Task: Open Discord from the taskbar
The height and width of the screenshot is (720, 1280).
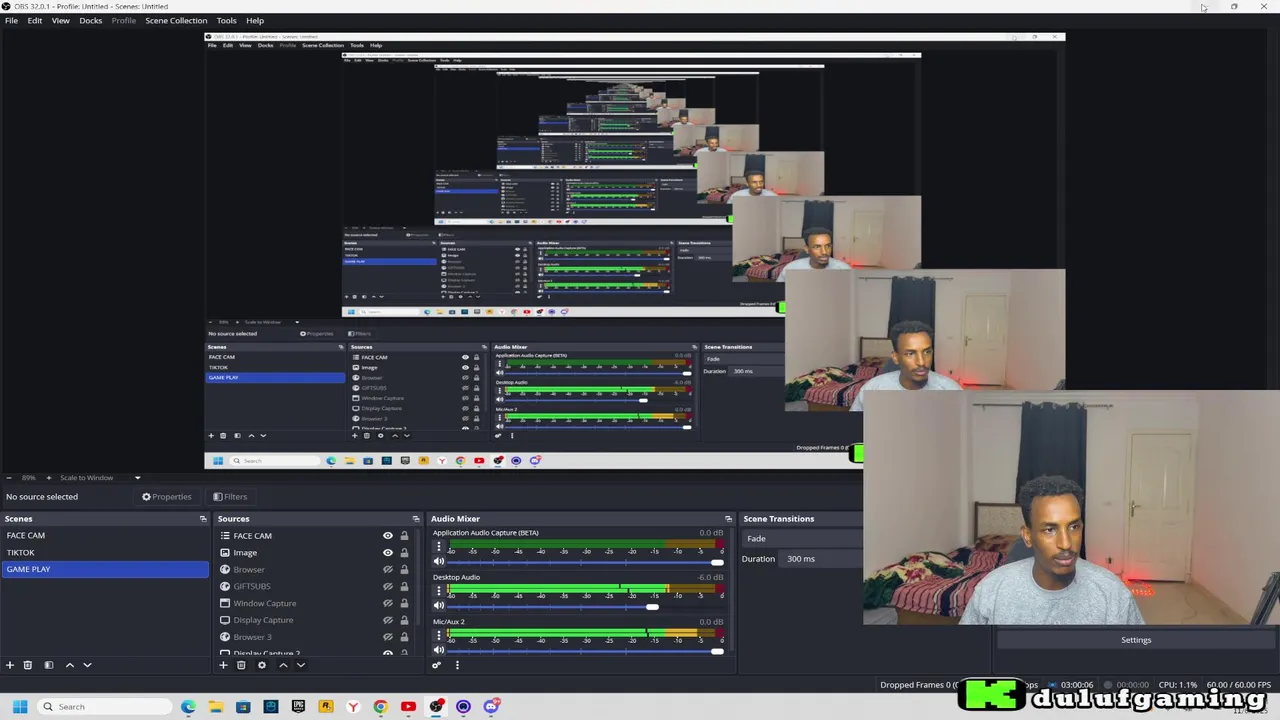Action: [x=491, y=707]
